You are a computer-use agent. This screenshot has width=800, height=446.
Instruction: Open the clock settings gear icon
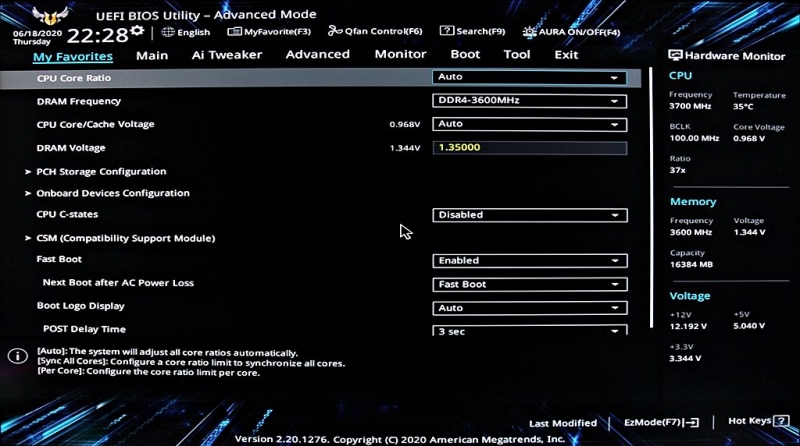pos(137,31)
